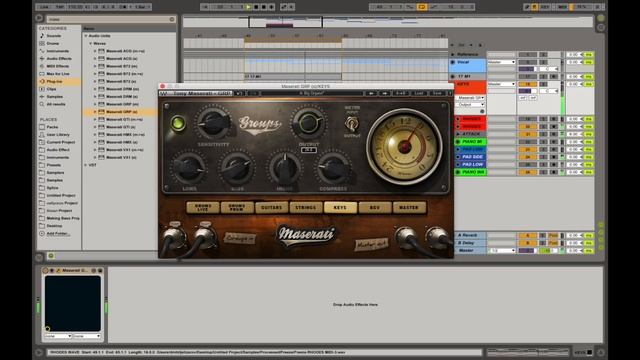
Task: Toggle the B Delay return activator
Action: tap(527, 243)
